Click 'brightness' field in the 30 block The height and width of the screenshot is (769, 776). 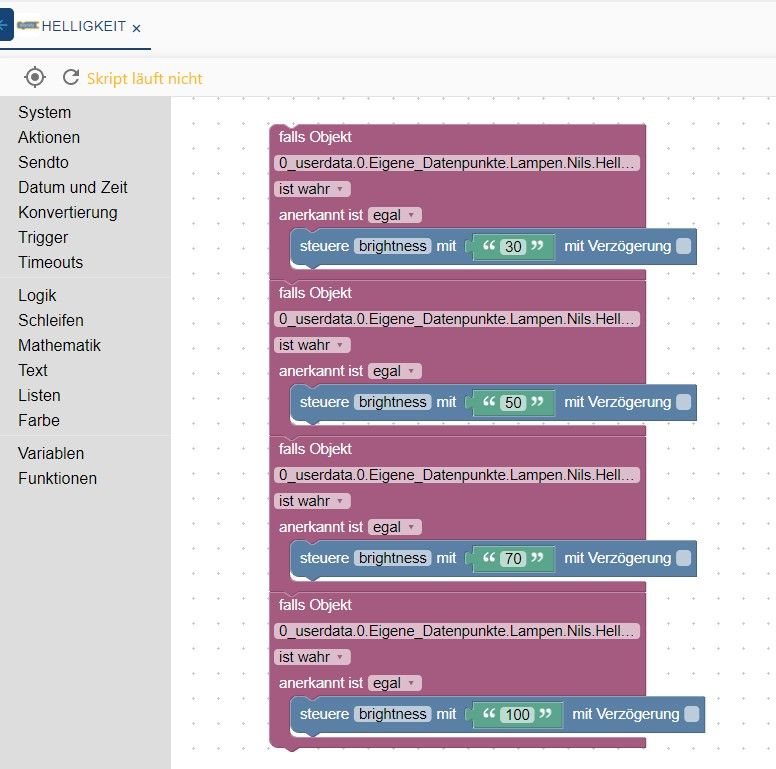(392, 246)
